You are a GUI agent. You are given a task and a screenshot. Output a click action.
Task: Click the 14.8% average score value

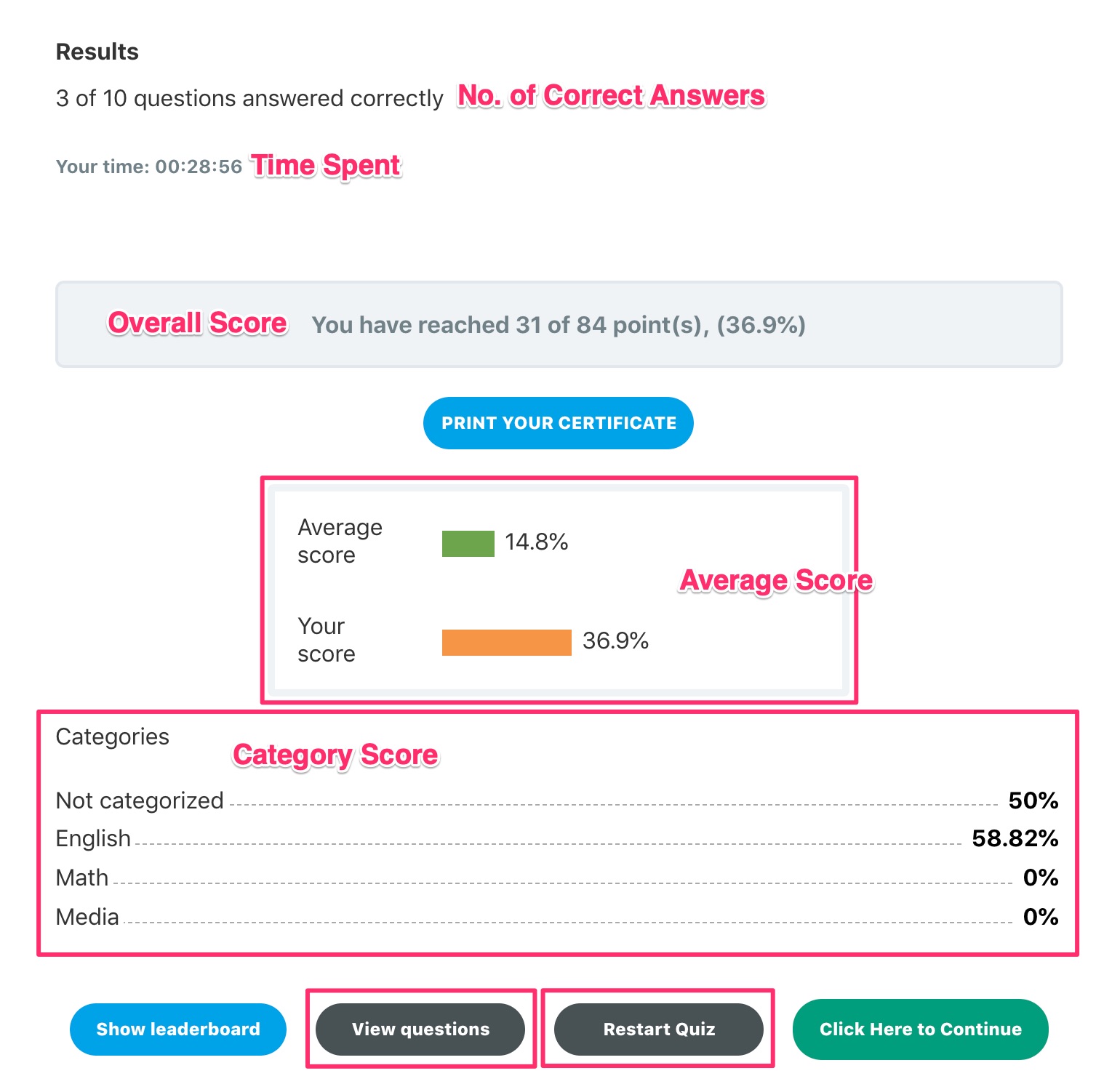point(537,542)
